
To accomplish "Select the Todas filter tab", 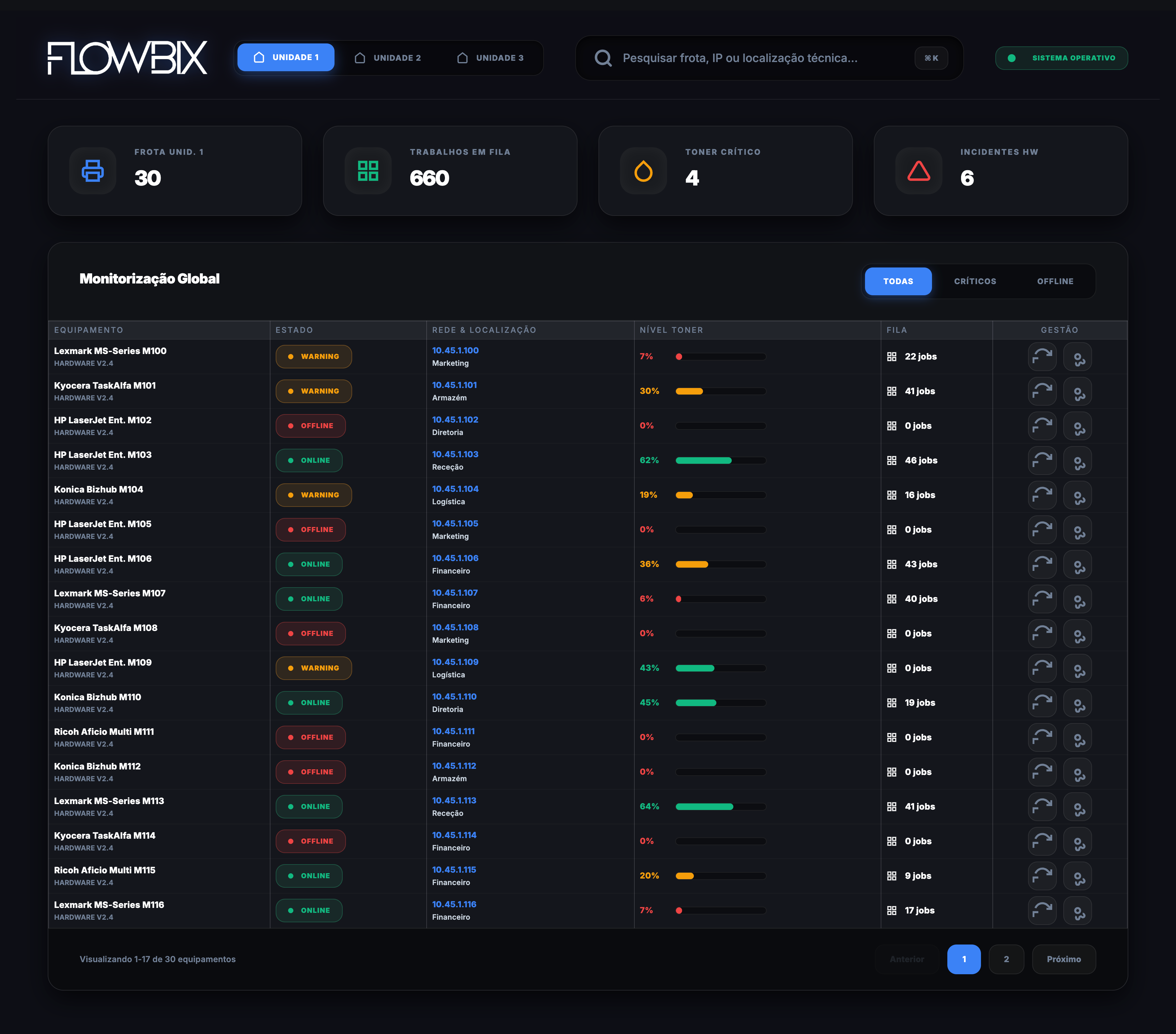I will coord(898,281).
